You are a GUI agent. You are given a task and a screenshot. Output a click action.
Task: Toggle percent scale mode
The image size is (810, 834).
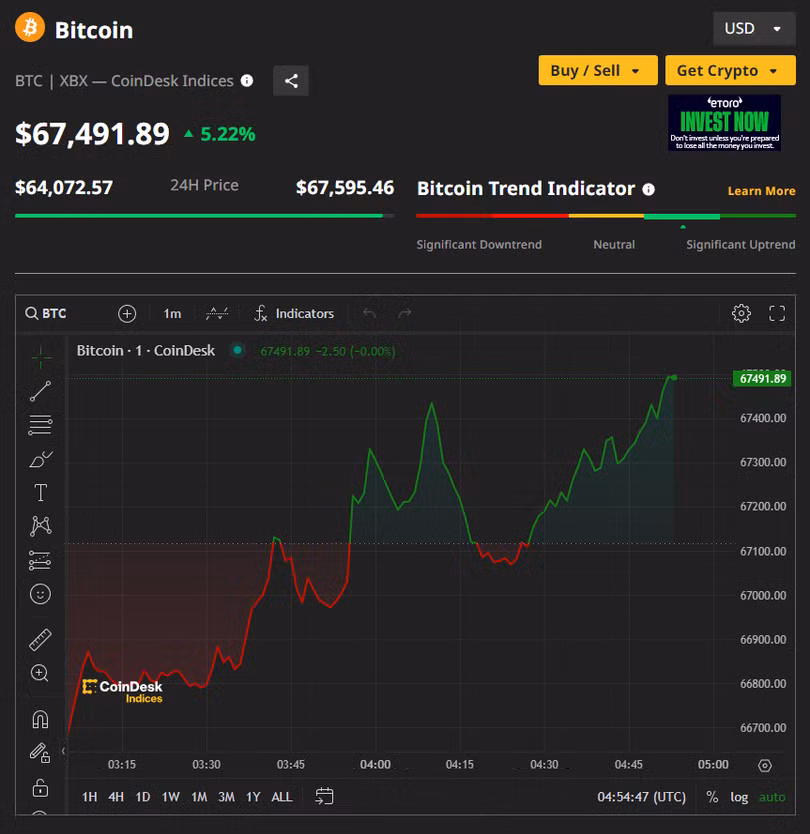coord(712,797)
